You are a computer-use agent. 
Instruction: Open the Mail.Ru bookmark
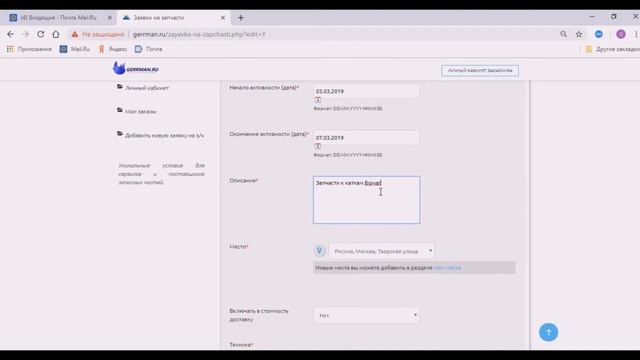coord(75,49)
